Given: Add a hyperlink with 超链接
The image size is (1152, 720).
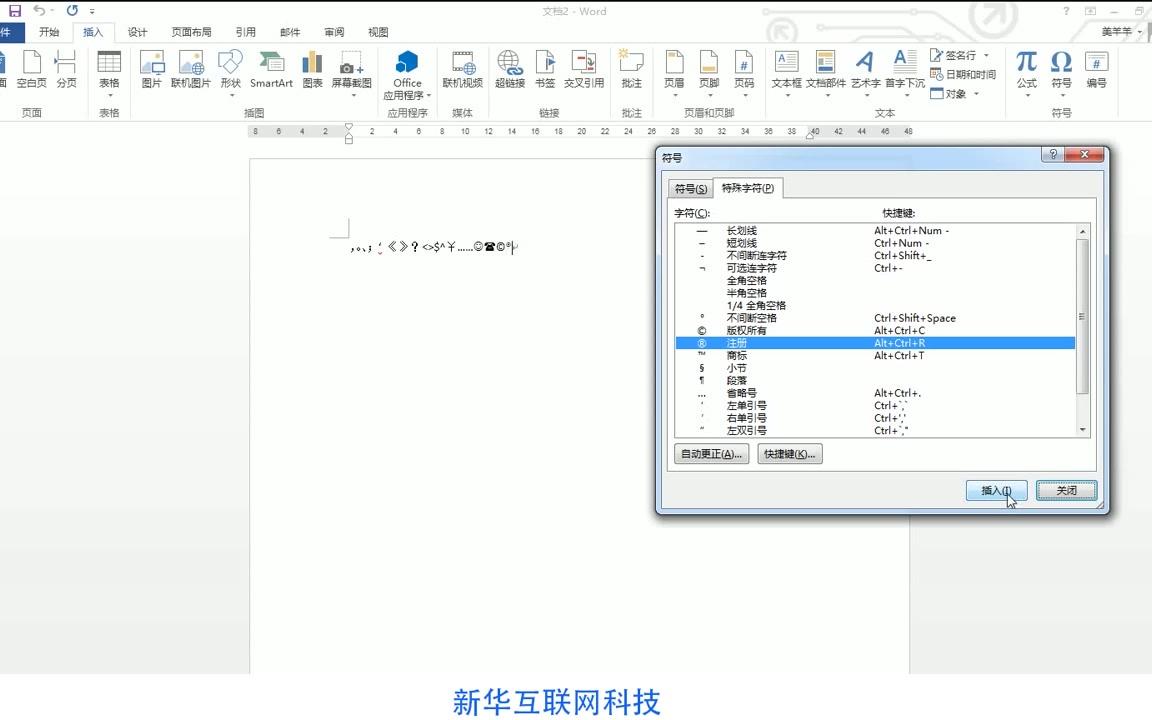Looking at the screenshot, I should (x=510, y=70).
